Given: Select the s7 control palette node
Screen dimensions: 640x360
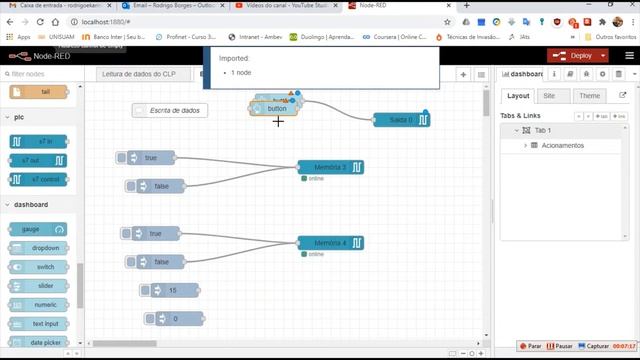Looking at the screenshot, I should click(x=38, y=179).
